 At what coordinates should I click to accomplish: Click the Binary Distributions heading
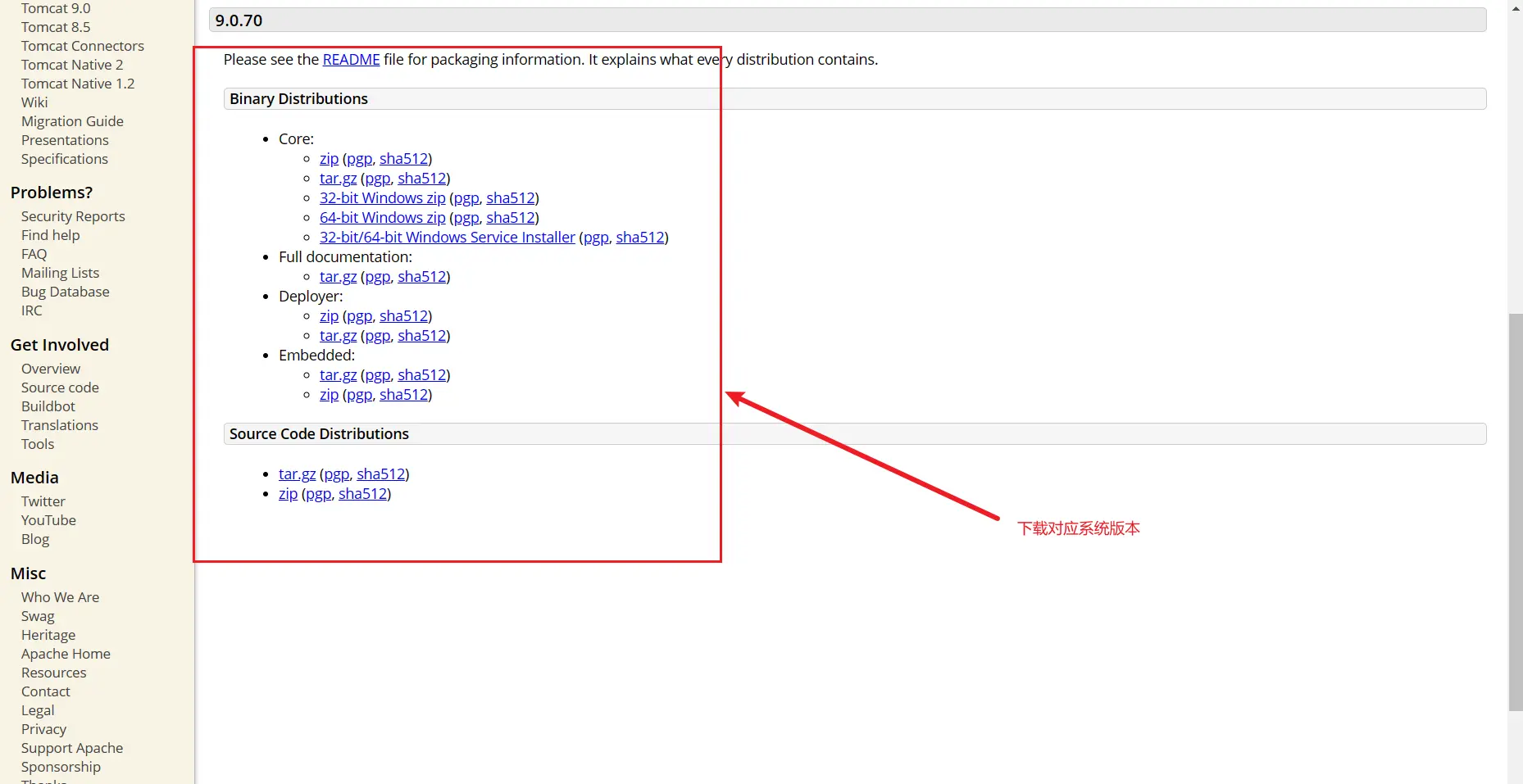click(x=855, y=99)
